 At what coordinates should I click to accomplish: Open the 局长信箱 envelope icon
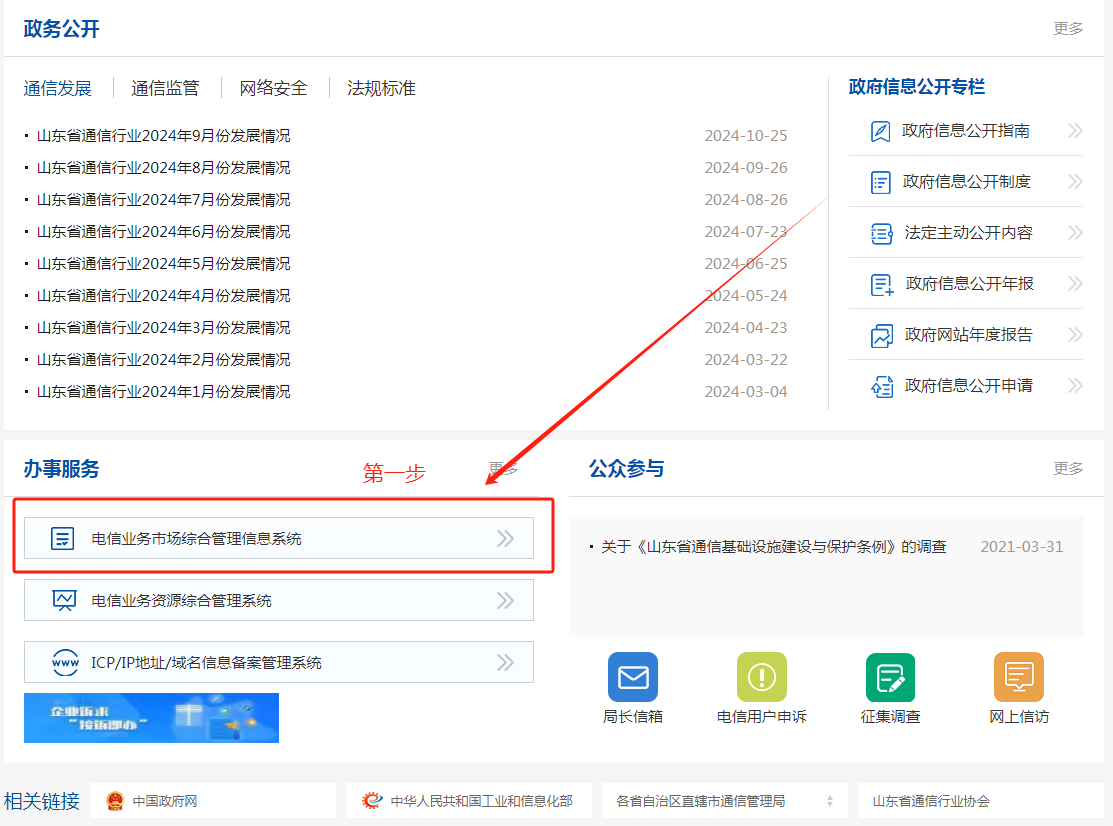(x=632, y=677)
